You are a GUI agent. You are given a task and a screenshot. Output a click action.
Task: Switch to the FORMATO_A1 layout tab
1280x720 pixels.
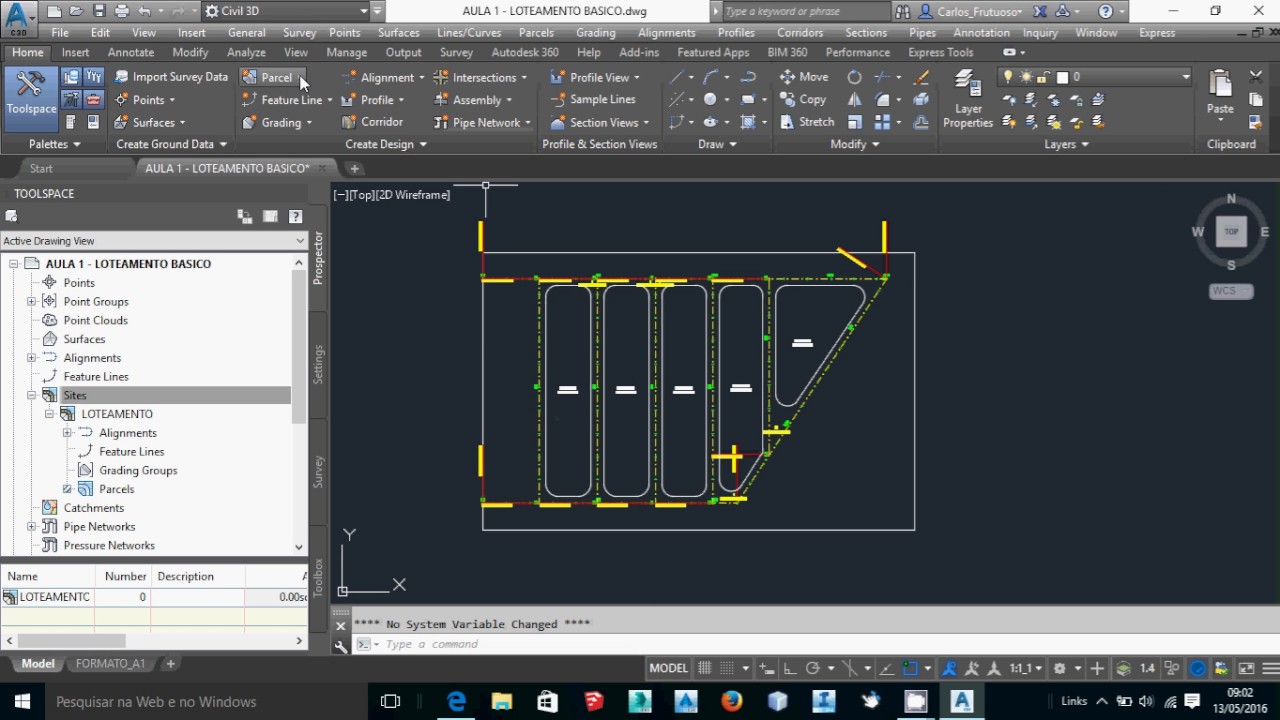(x=110, y=663)
